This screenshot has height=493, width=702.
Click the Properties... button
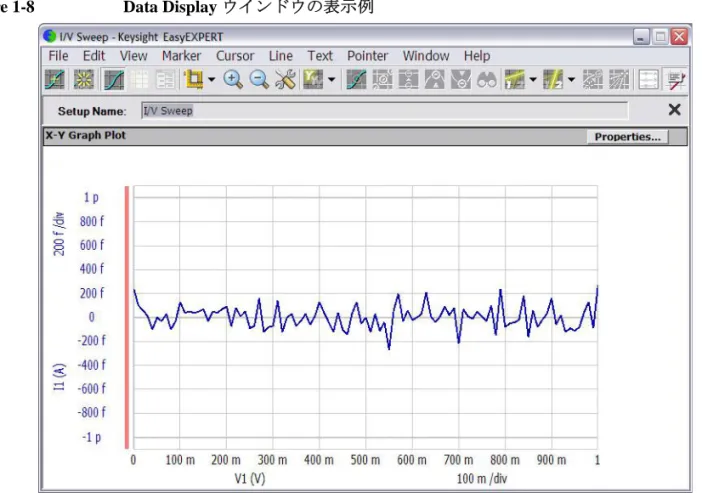point(627,137)
